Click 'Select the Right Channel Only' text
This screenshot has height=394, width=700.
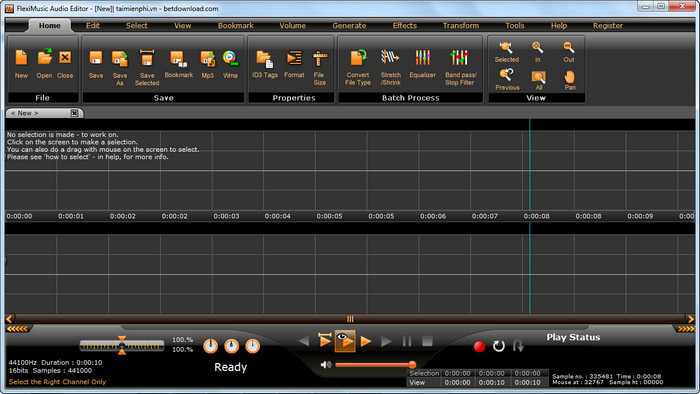coord(57,382)
